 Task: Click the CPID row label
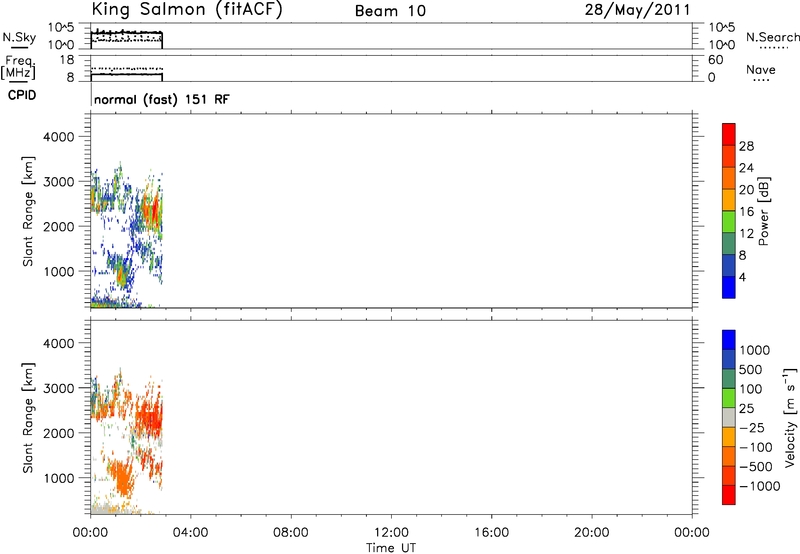point(22,95)
